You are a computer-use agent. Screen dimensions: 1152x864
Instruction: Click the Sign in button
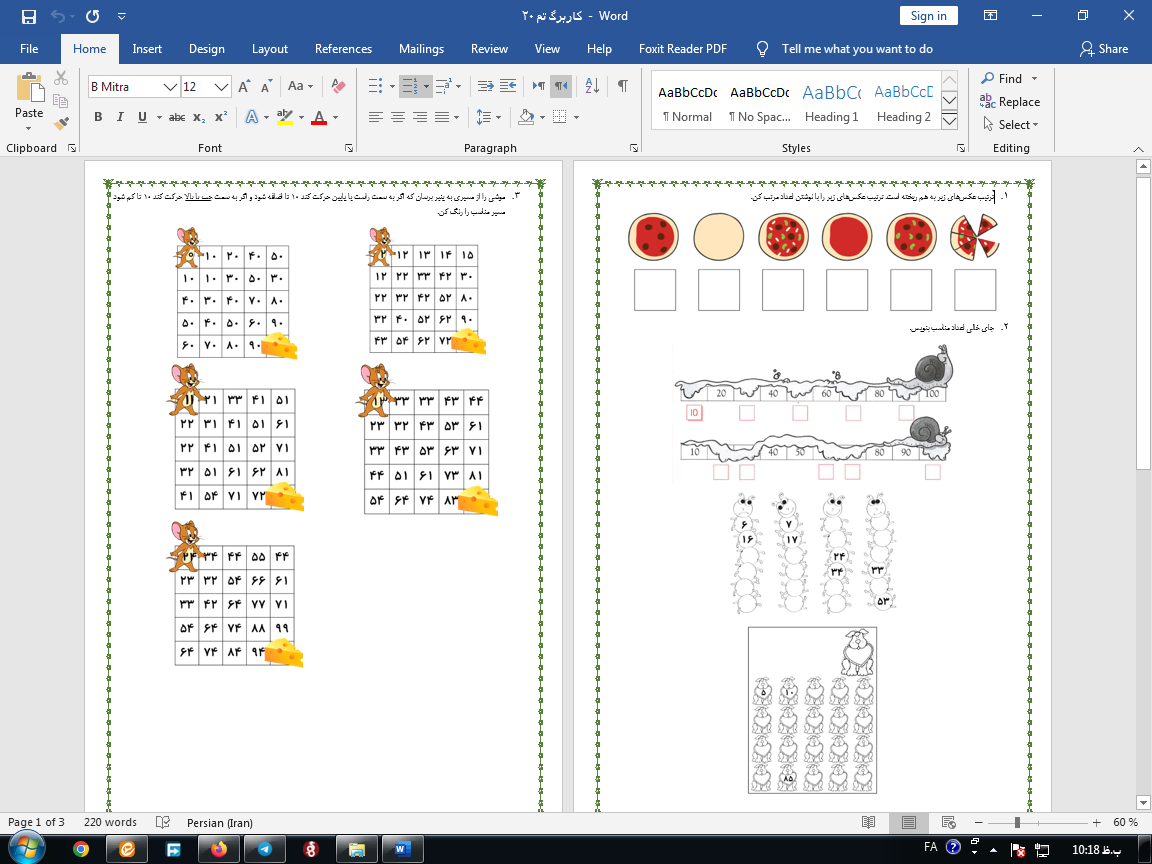928,16
